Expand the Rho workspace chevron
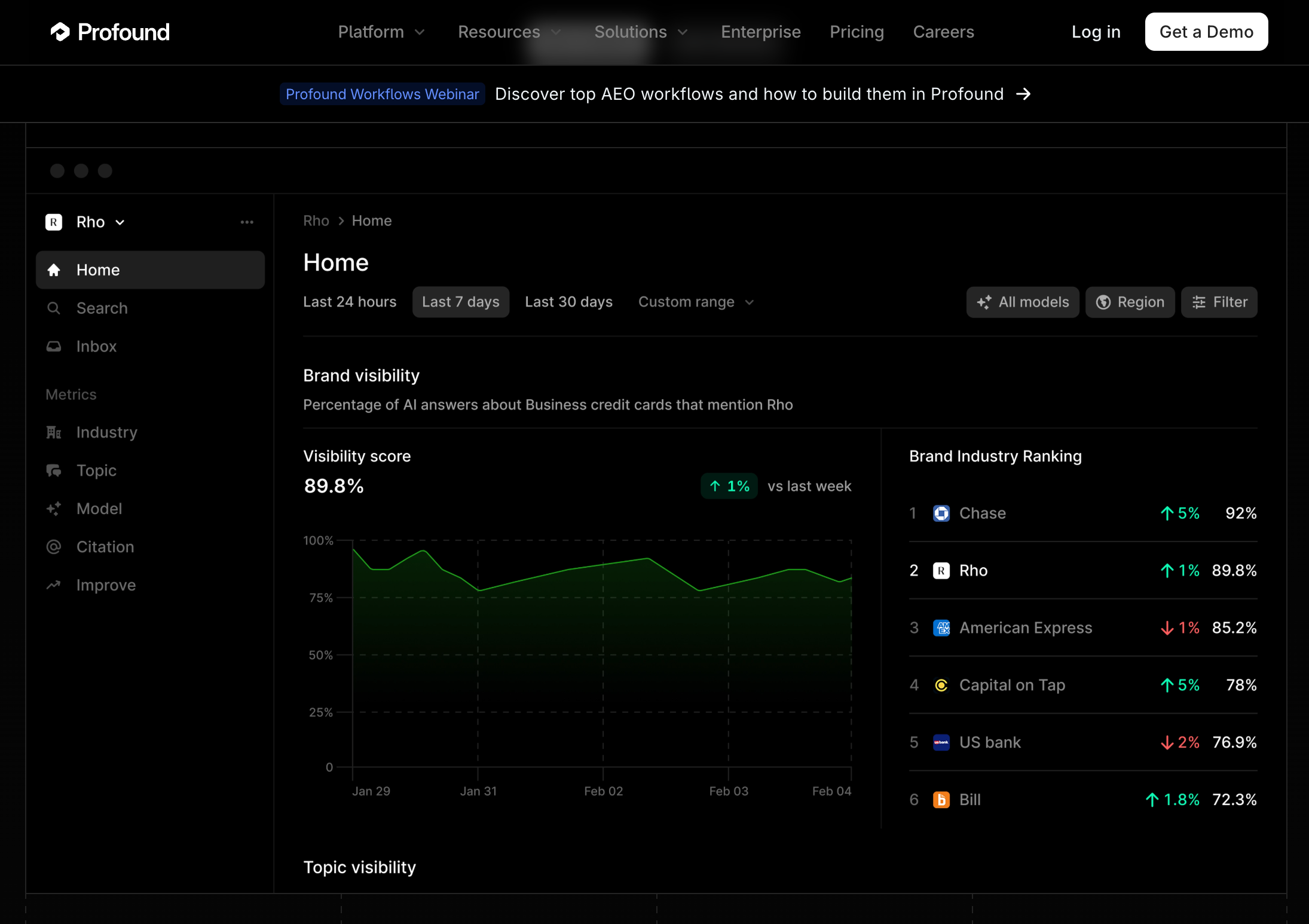This screenshot has width=1309, height=924. 120,222
